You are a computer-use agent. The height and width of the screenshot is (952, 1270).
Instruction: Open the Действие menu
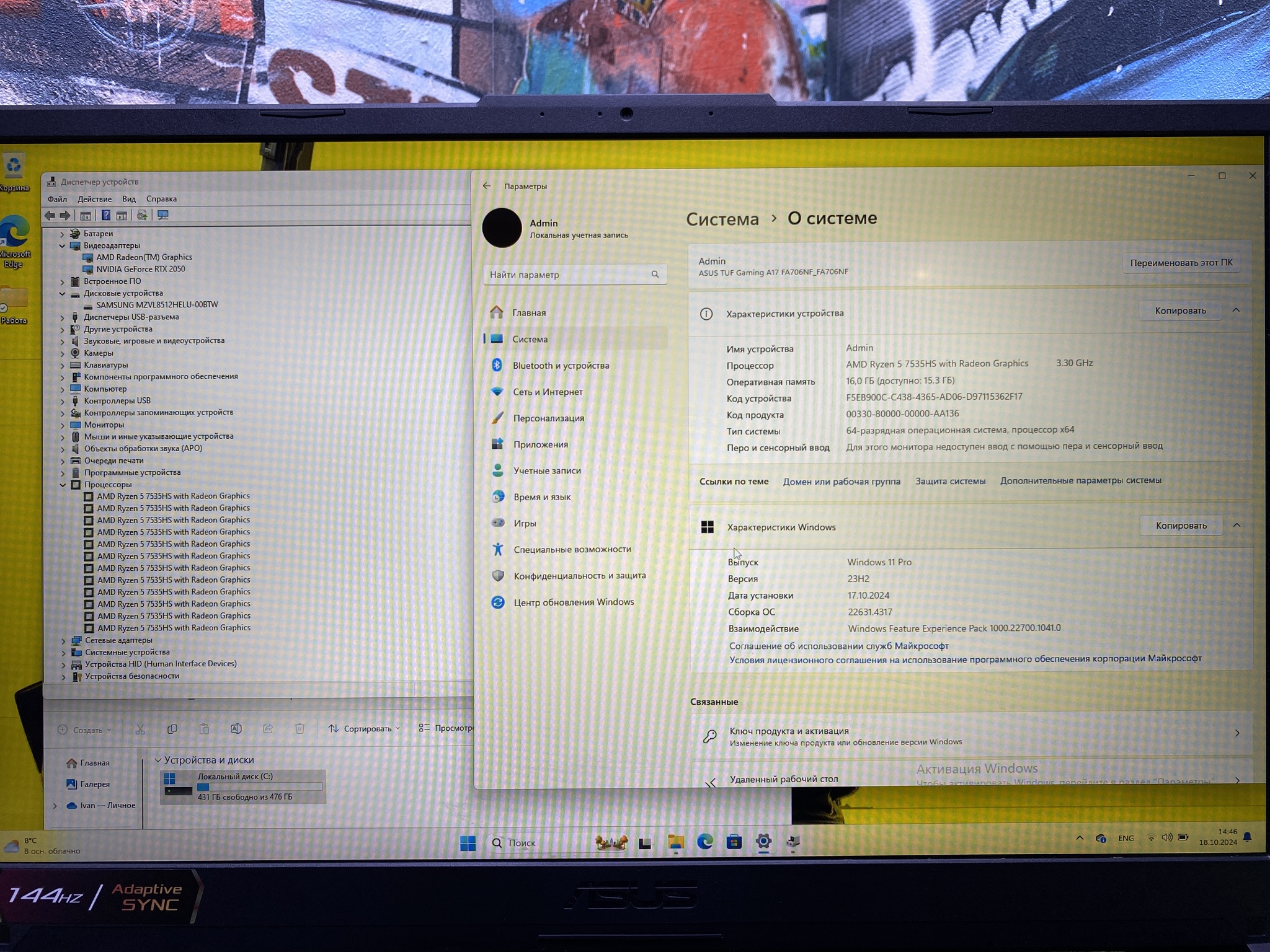point(94,199)
